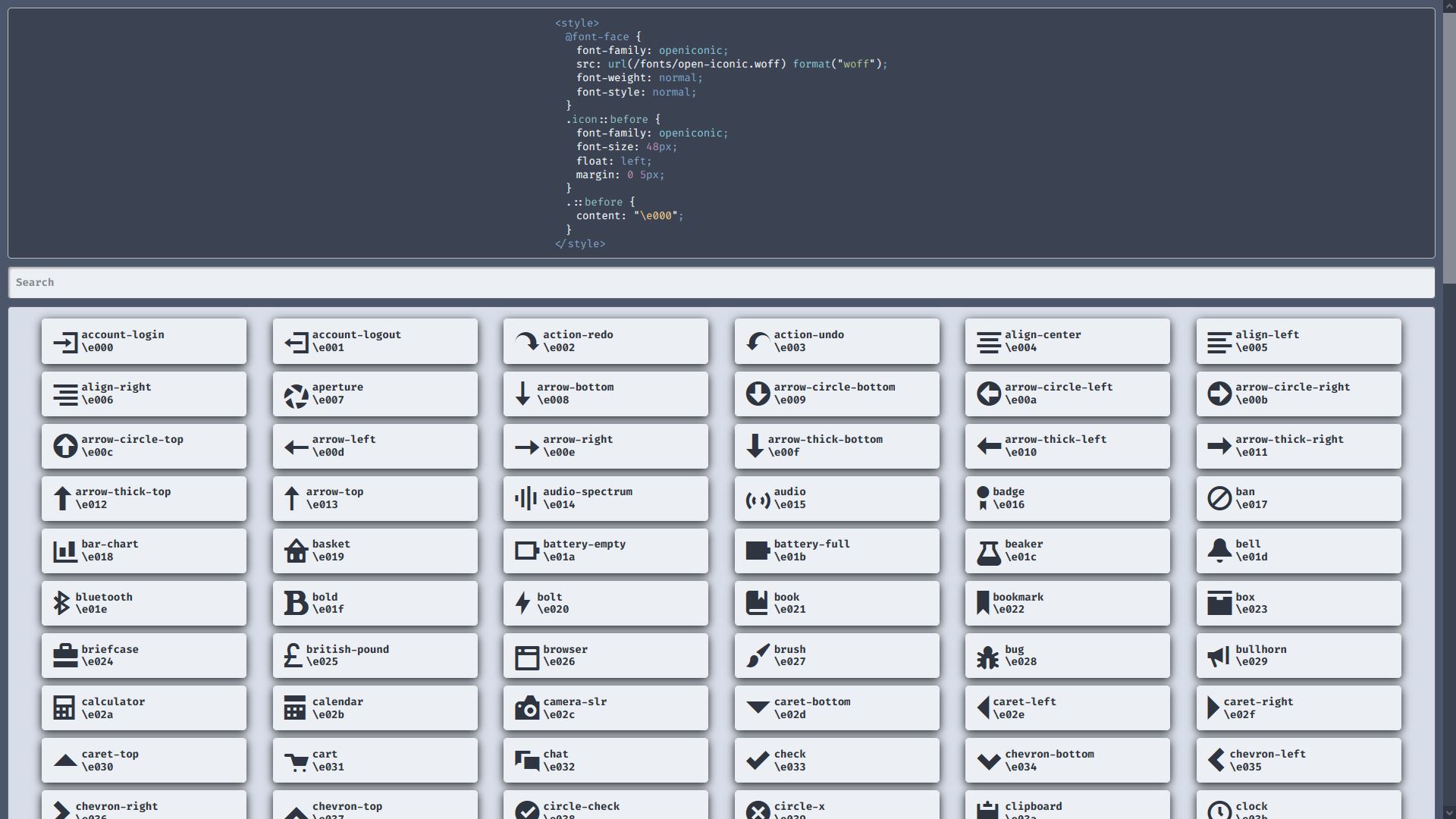Click the basket icon
This screenshot has width=1456, height=819.
[x=296, y=551]
